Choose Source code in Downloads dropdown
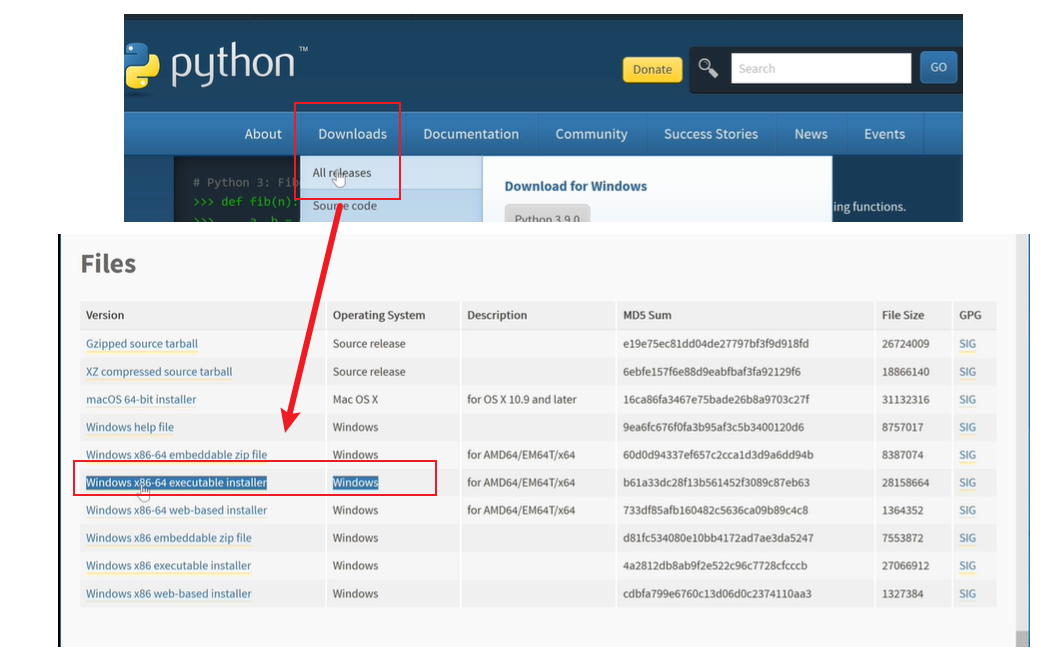 tap(345, 206)
